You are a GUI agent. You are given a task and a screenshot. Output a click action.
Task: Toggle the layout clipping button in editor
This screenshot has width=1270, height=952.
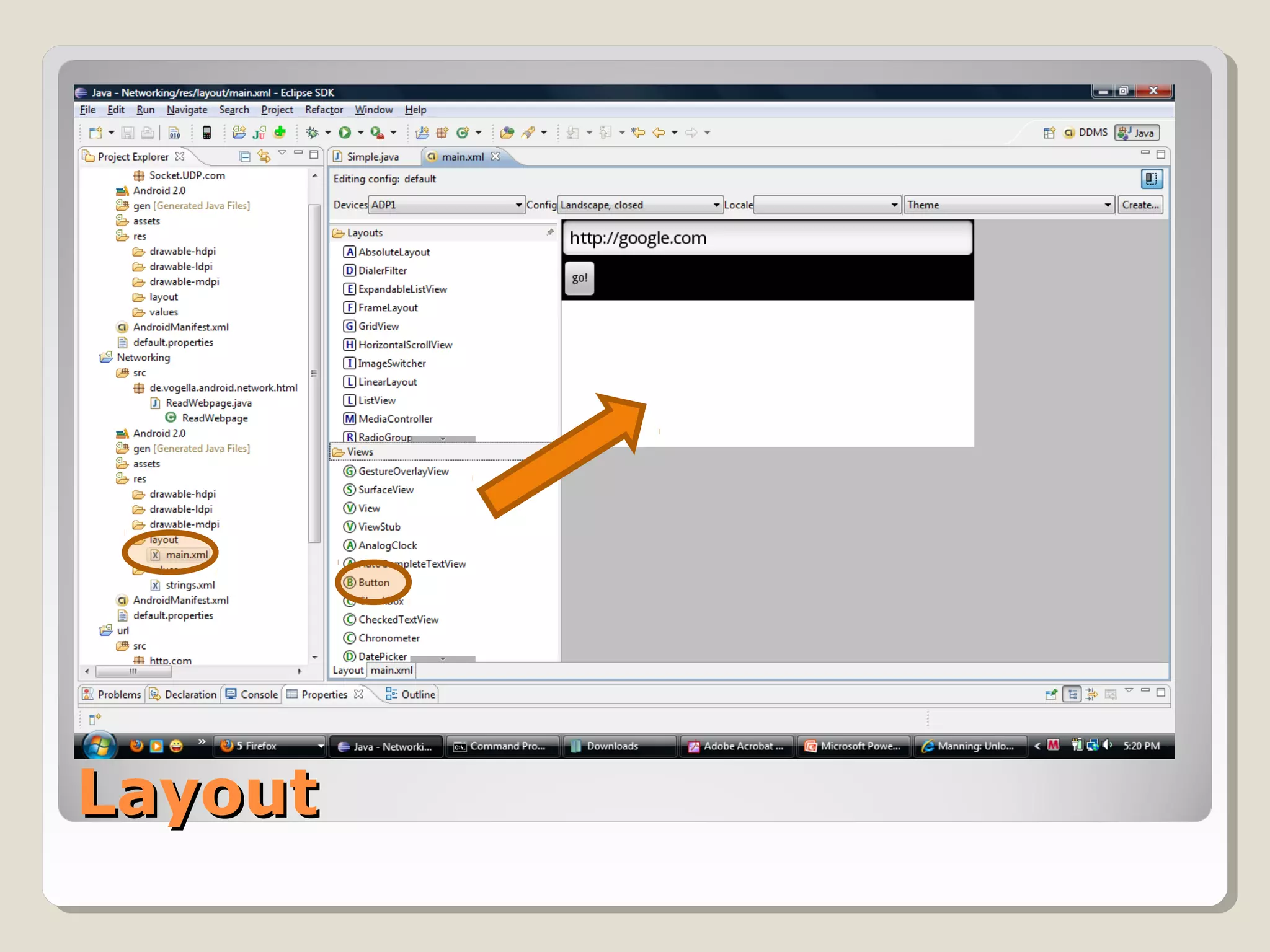click(x=1151, y=179)
